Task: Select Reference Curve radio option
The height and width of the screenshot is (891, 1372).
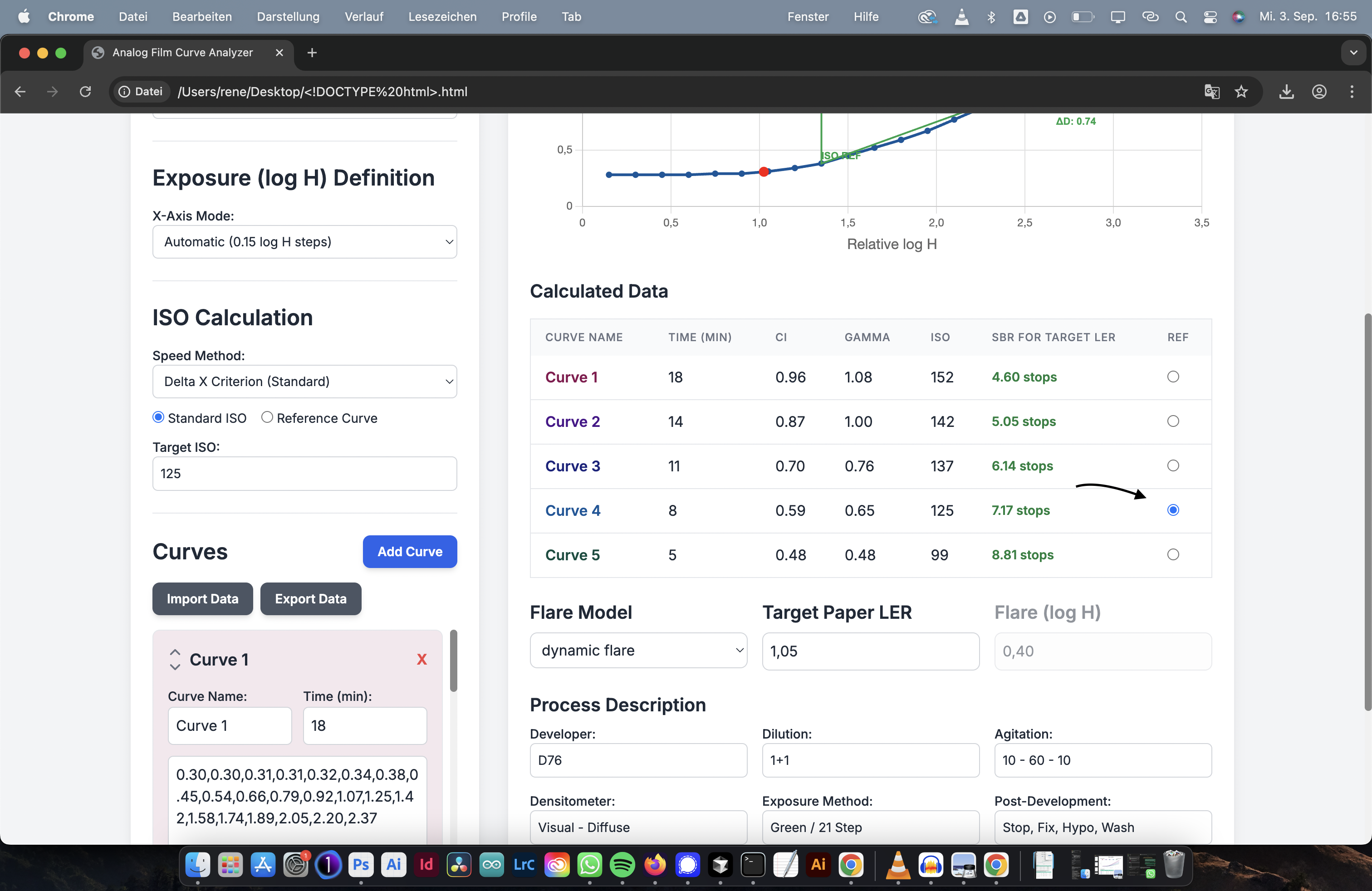Action: coord(267,417)
